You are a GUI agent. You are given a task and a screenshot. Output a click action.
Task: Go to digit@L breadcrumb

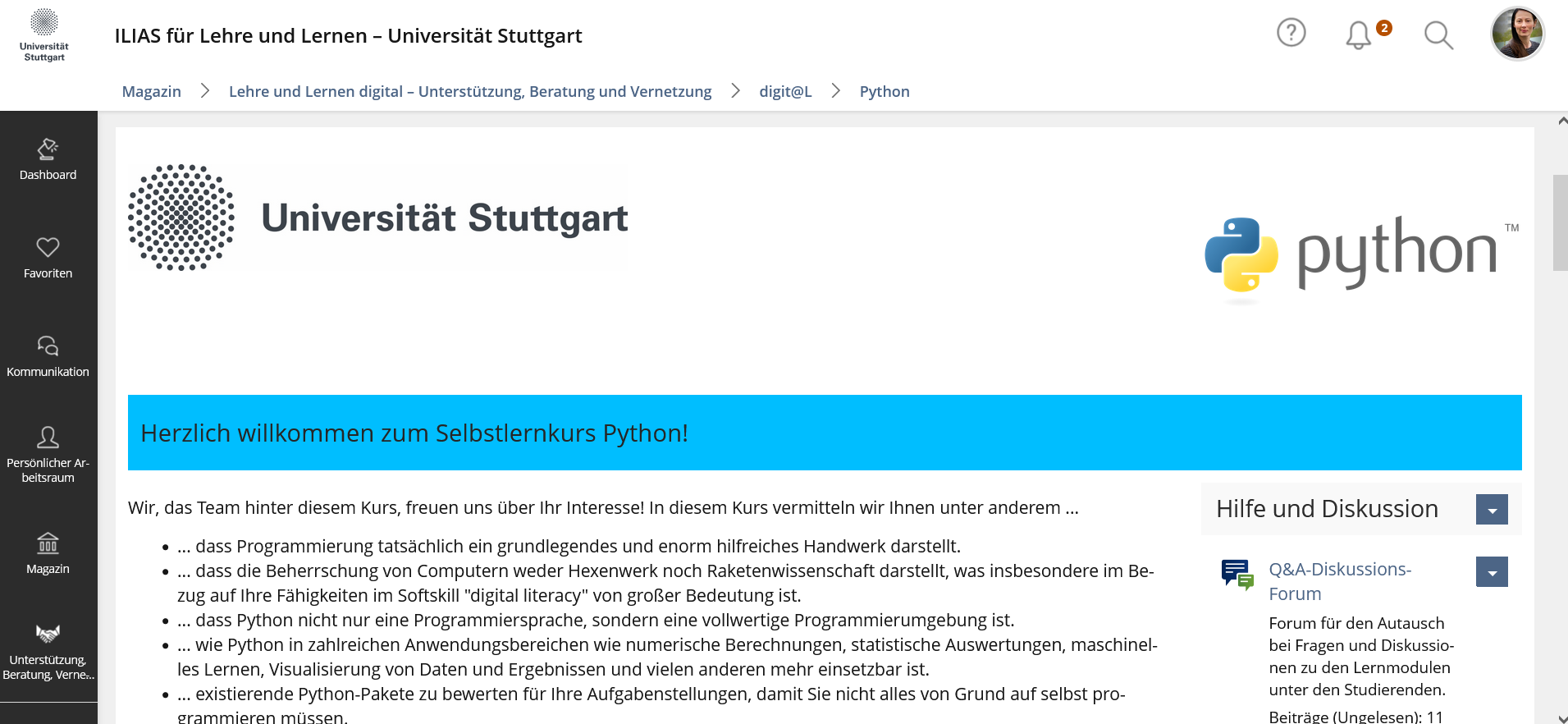[x=785, y=91]
